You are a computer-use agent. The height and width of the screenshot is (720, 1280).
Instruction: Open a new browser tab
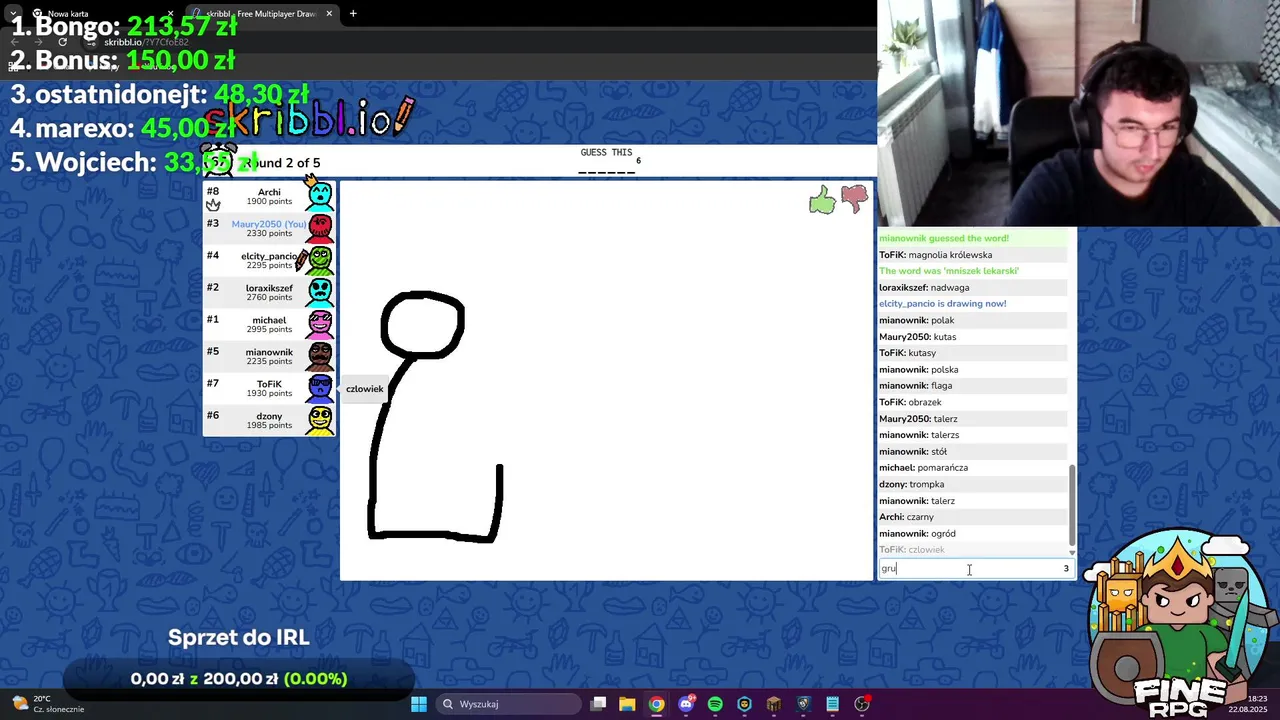[x=353, y=14]
